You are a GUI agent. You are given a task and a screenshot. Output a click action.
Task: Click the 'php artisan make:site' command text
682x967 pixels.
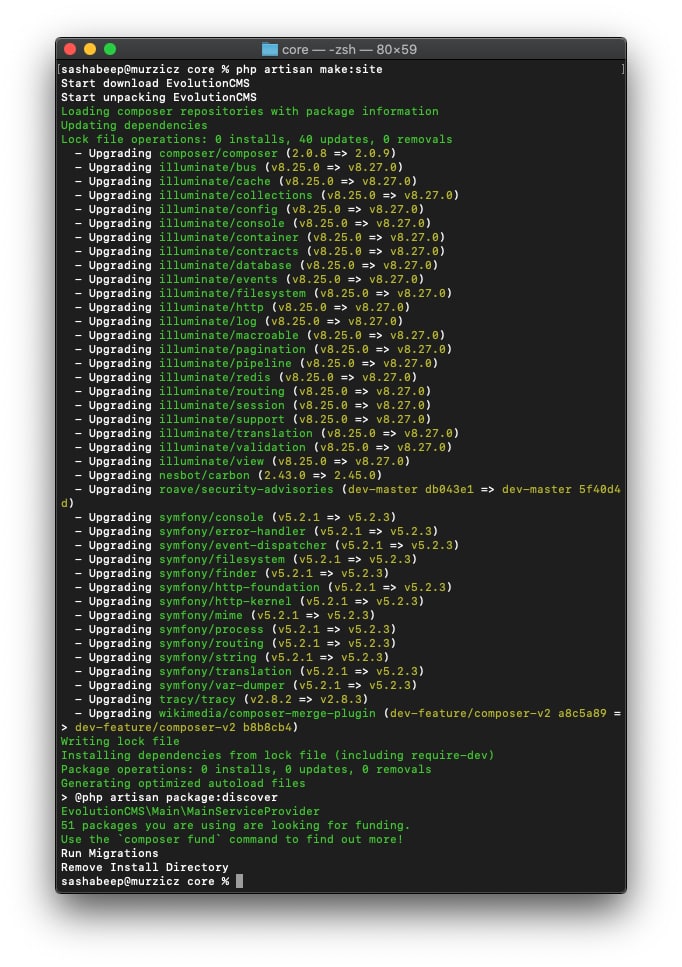pos(309,69)
